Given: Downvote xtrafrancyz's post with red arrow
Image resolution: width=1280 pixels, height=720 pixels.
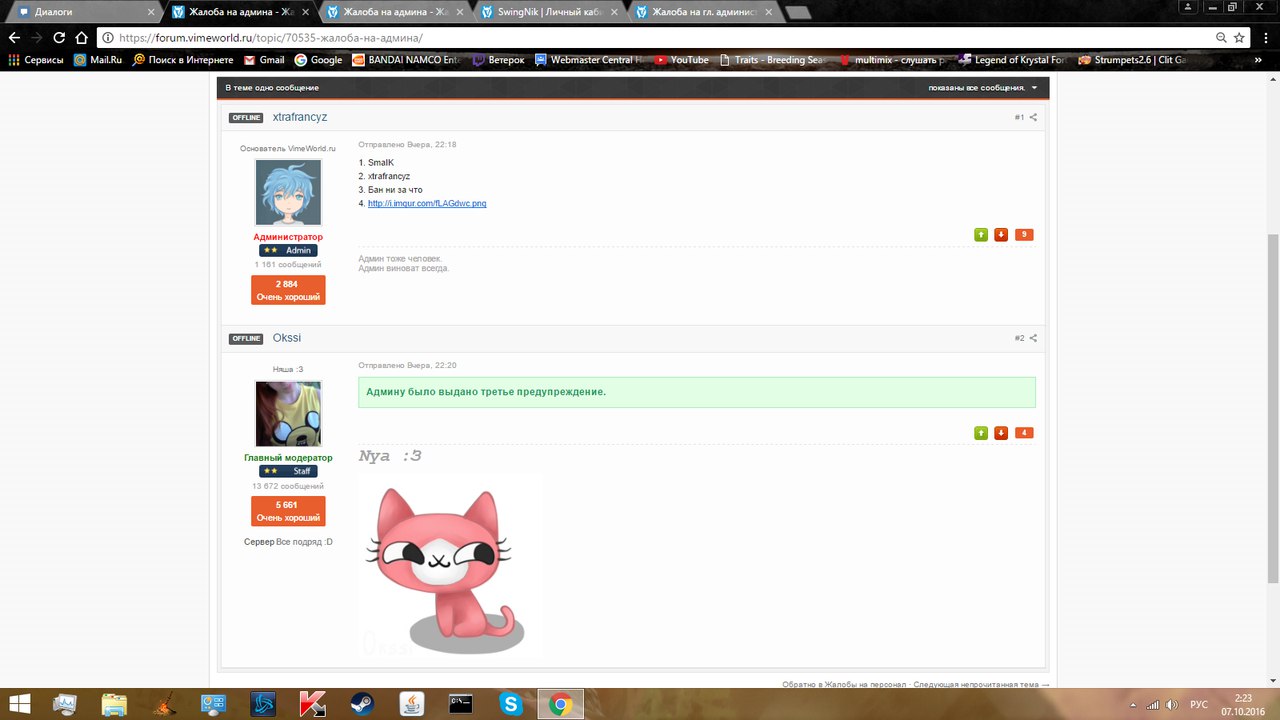Looking at the screenshot, I should click(1001, 235).
